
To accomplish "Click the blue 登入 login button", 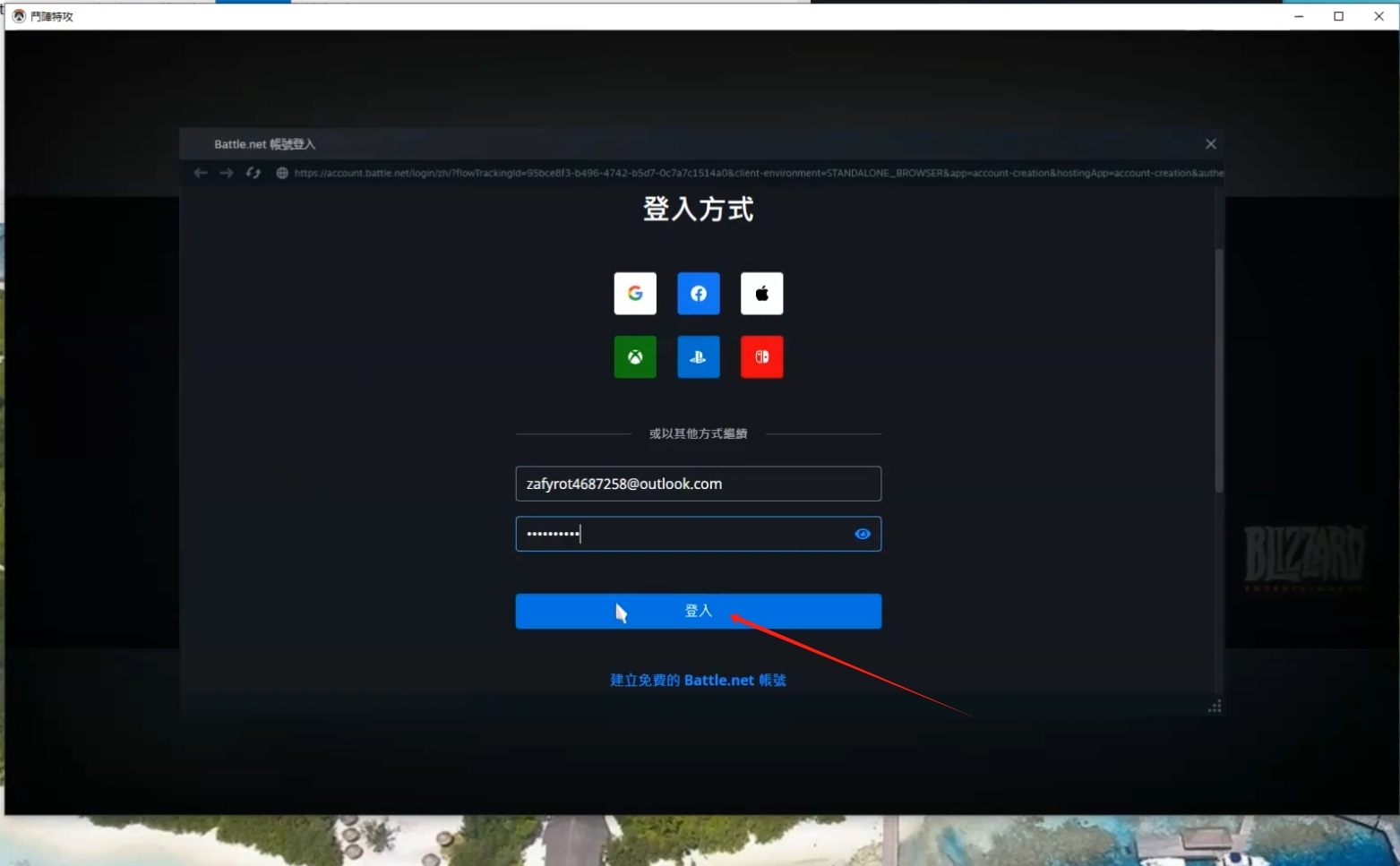I will coord(699,611).
